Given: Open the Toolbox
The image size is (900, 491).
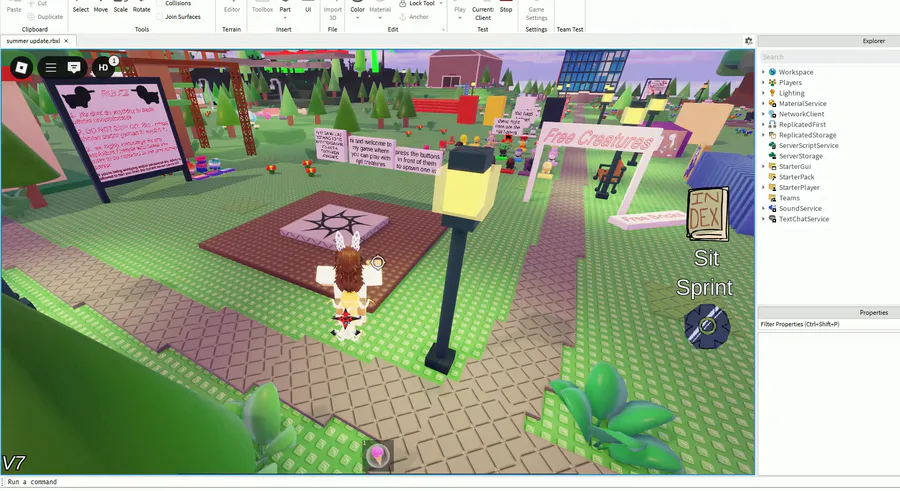Looking at the screenshot, I should tap(262, 7).
